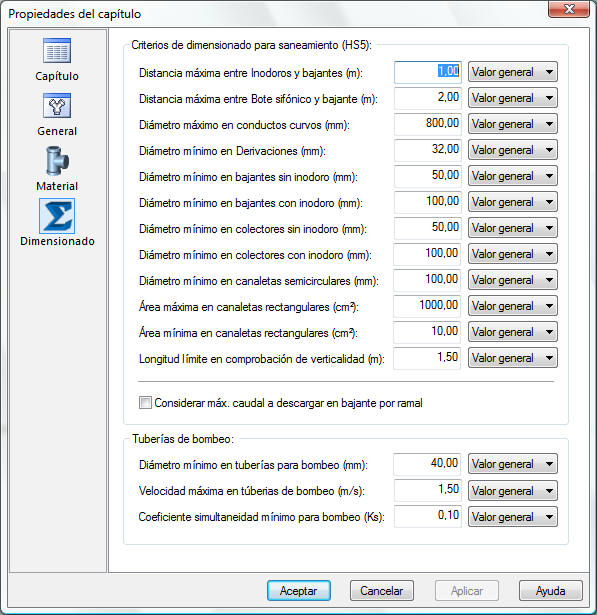
Task: Select the General pipe-fitting icon
Action: point(57,106)
